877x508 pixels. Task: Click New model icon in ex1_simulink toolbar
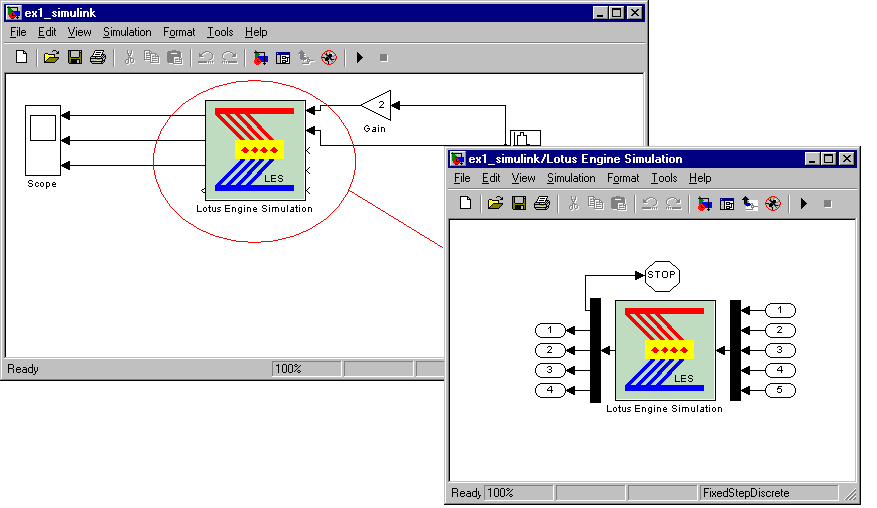pos(21,57)
